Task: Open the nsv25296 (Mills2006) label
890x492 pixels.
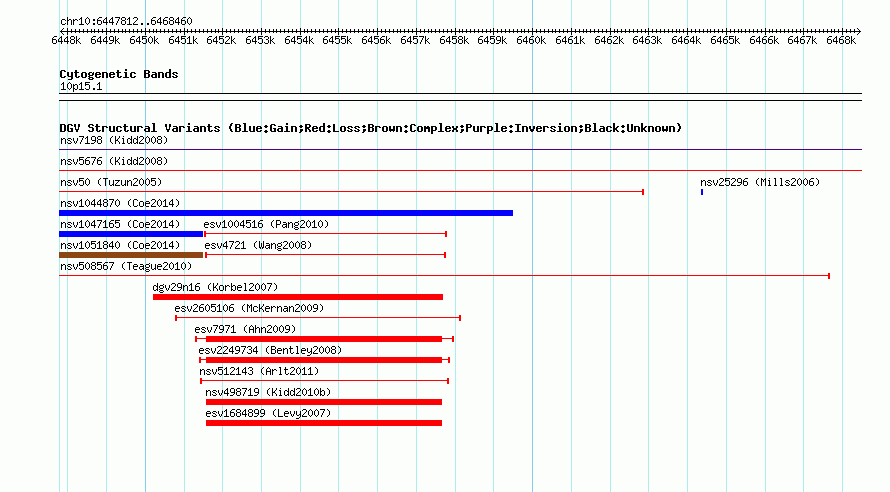Action: 760,182
